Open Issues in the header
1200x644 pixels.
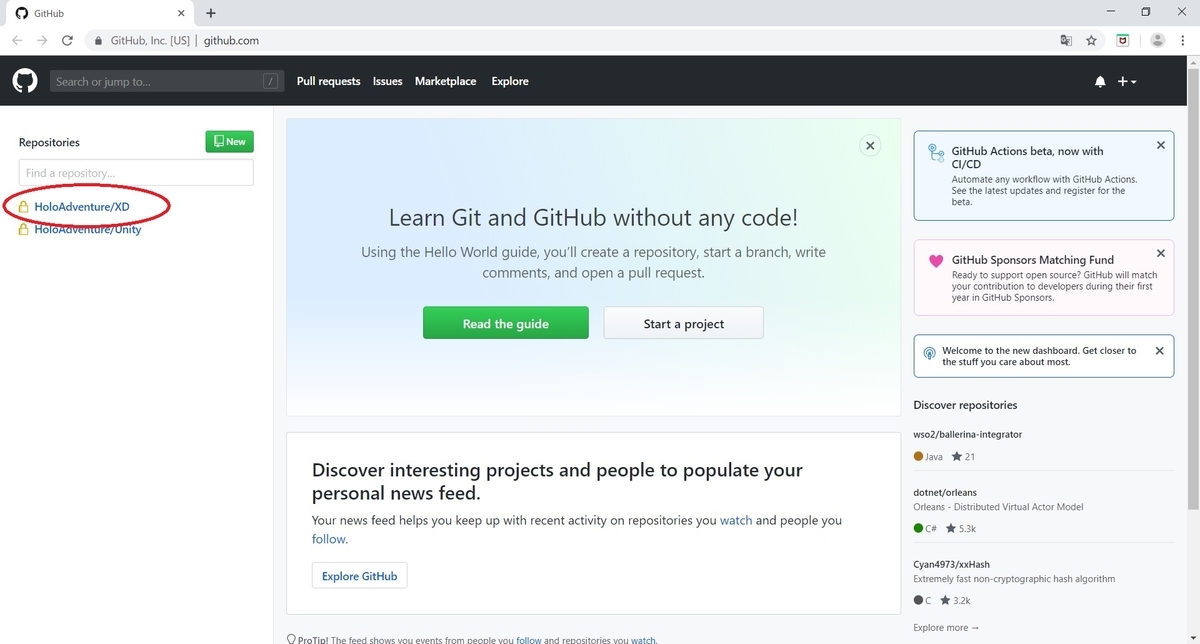pyautogui.click(x=388, y=82)
